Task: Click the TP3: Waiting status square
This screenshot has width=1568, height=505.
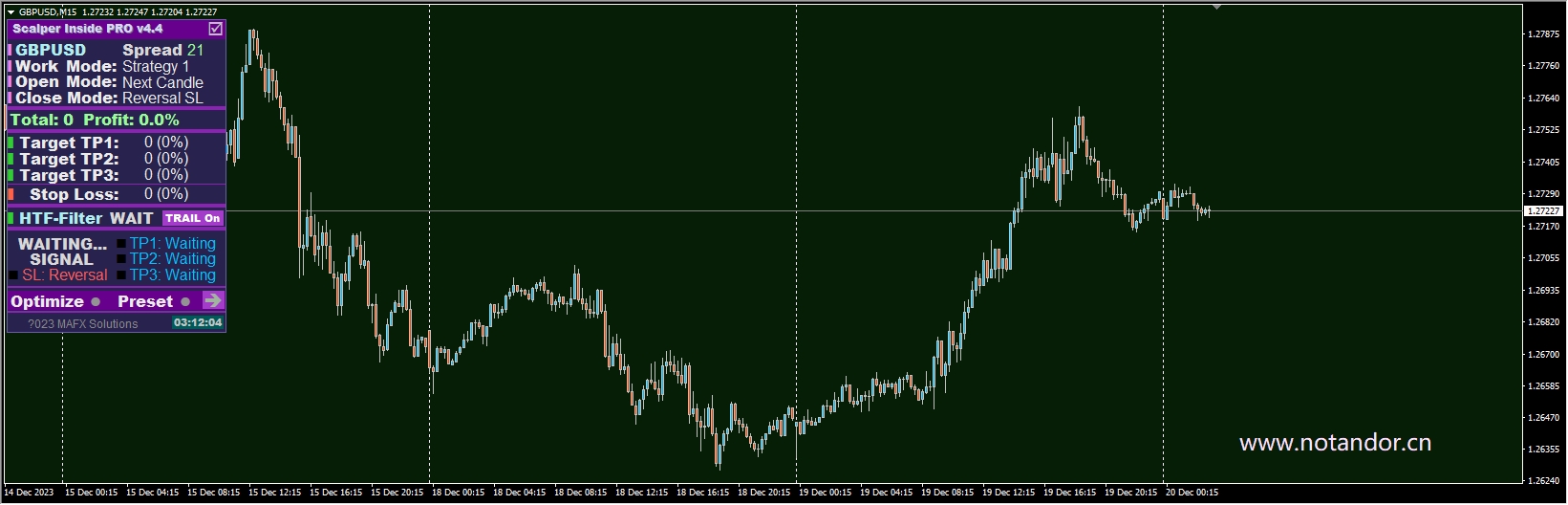Action: point(121,275)
